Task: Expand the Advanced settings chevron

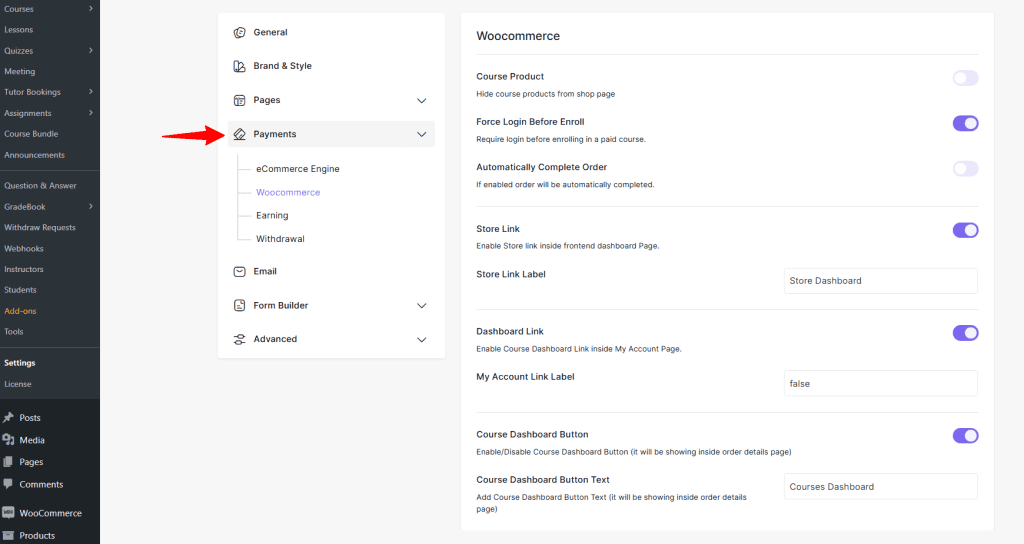Action: (x=422, y=340)
